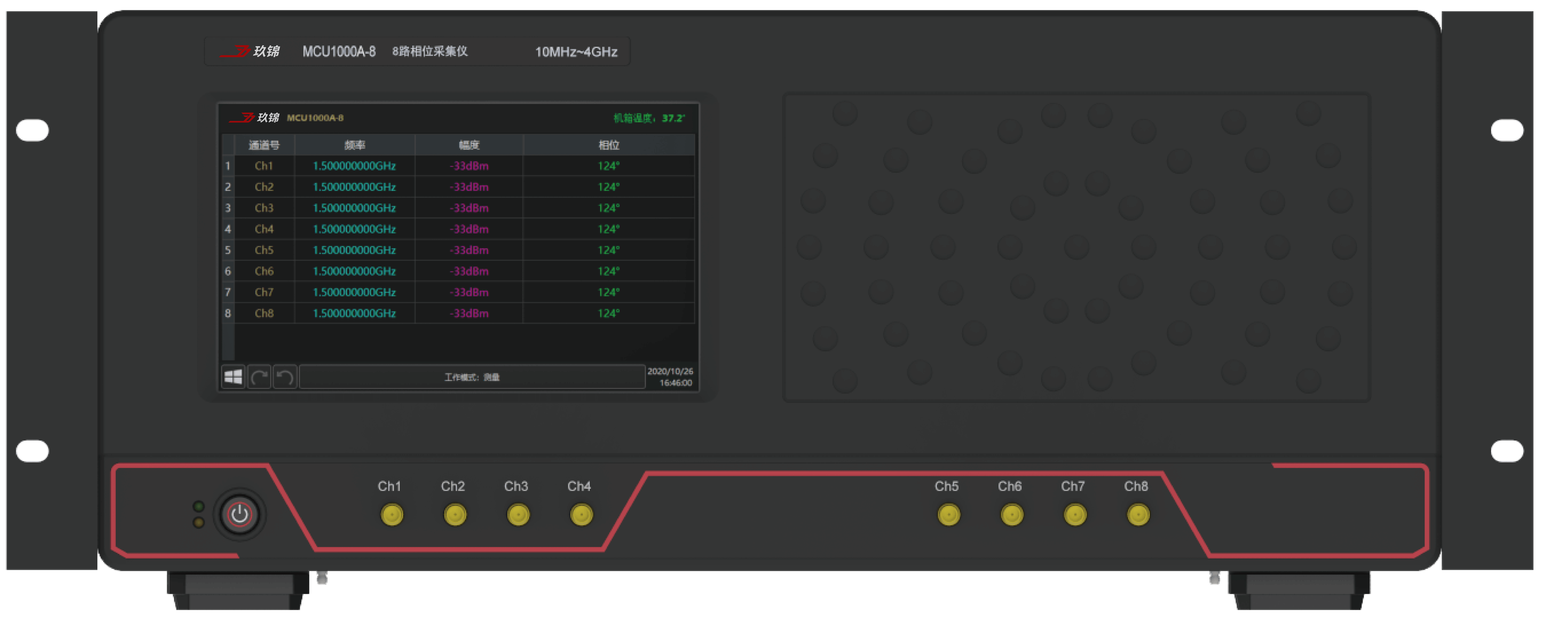Select row number 8 header

(228, 313)
